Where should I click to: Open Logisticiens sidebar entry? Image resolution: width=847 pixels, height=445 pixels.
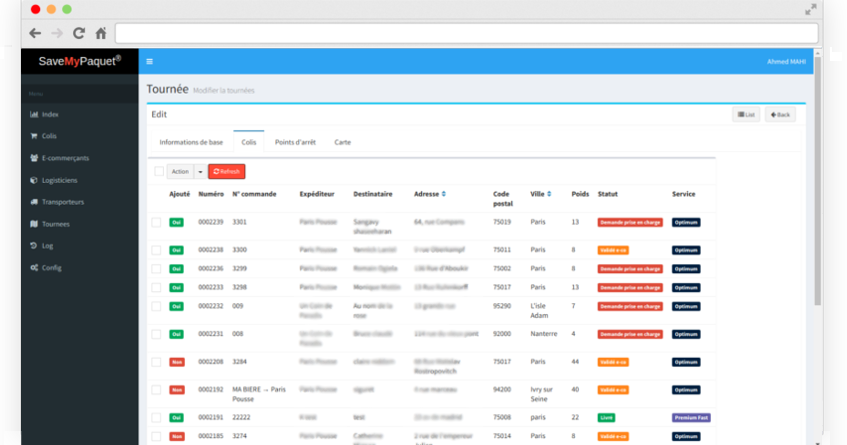coord(60,180)
